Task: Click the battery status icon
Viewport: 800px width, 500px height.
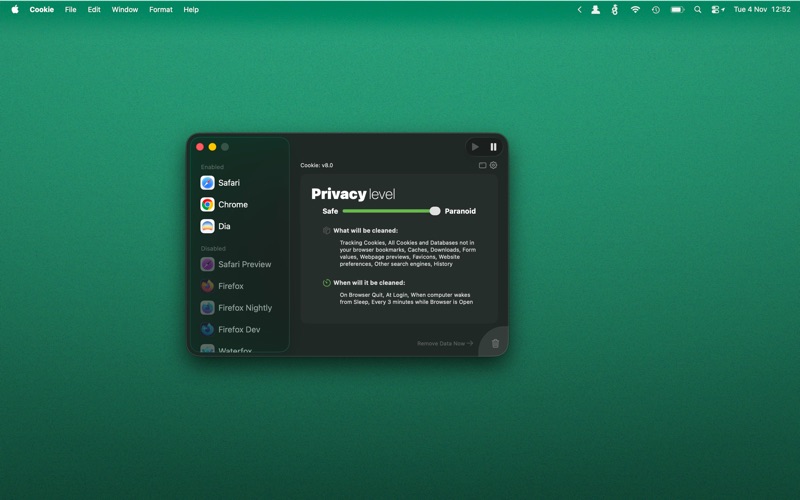Action: [677, 9]
